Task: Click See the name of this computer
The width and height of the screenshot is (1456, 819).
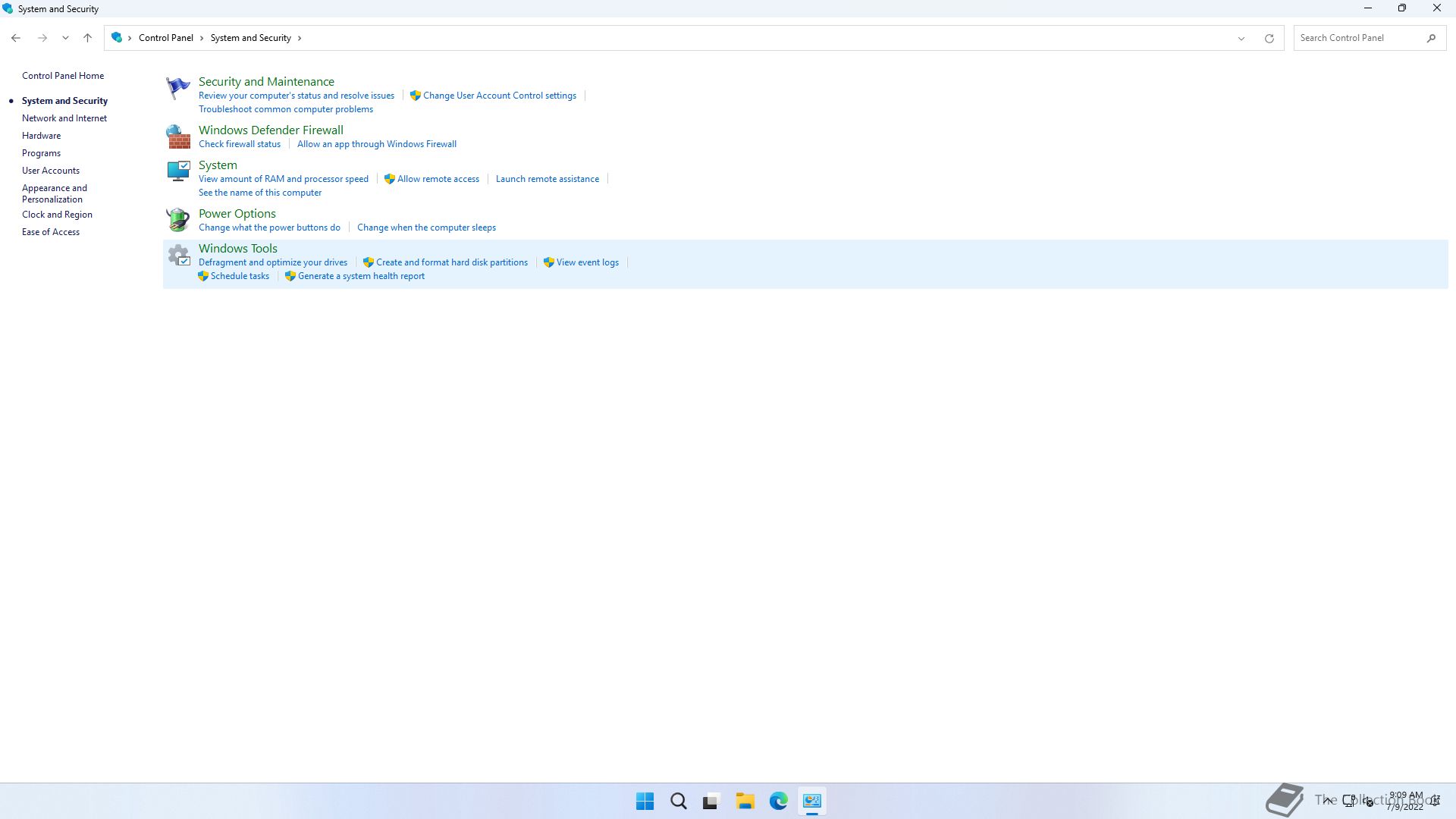Action: [260, 193]
